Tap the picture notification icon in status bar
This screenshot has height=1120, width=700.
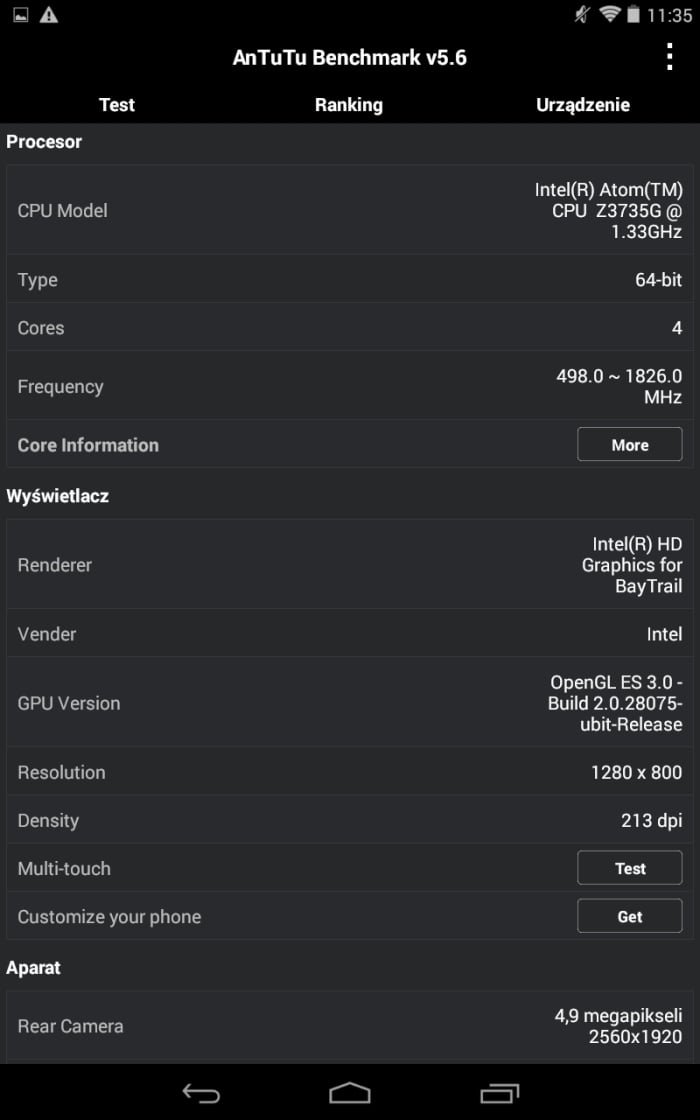(x=21, y=14)
